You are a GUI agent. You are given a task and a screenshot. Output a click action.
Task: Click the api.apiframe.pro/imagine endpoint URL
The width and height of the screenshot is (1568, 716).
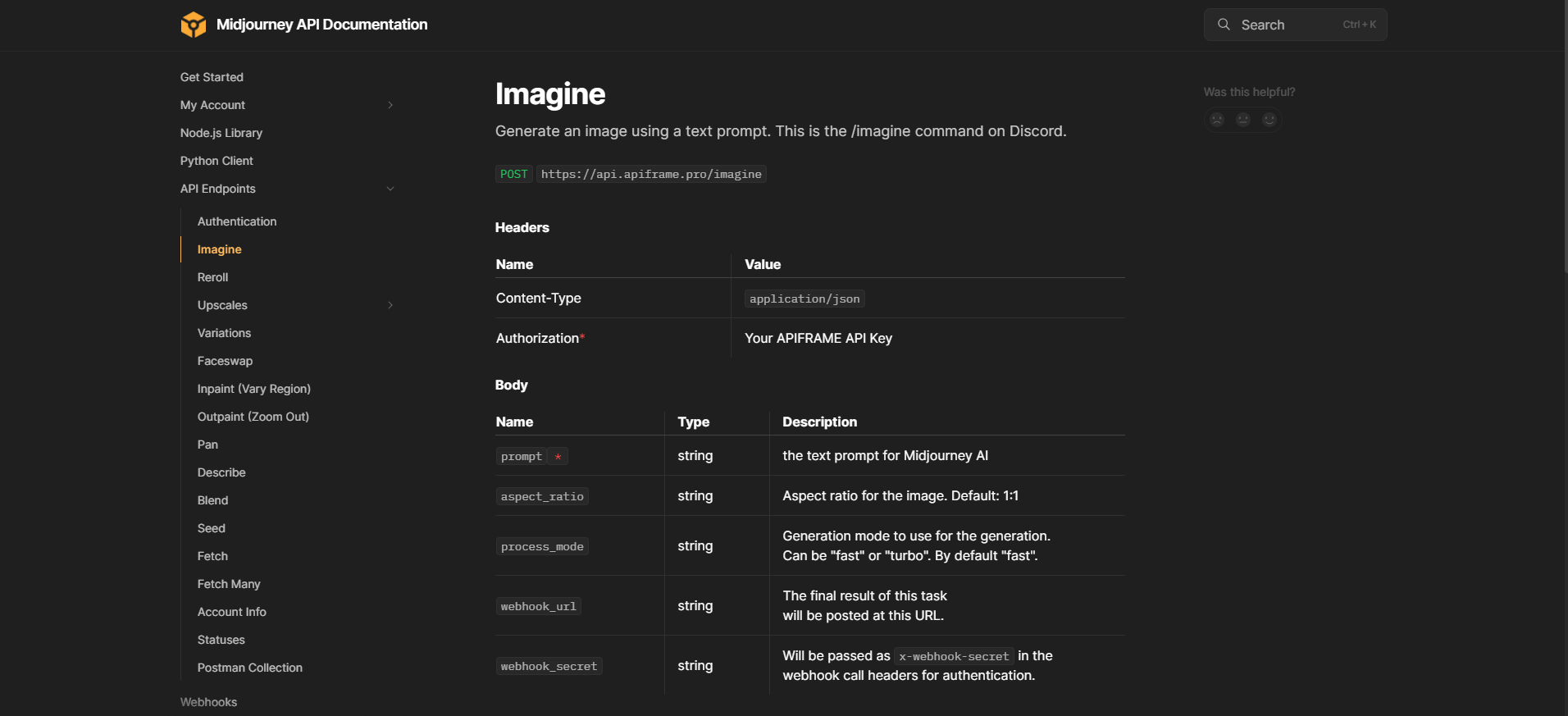point(651,174)
